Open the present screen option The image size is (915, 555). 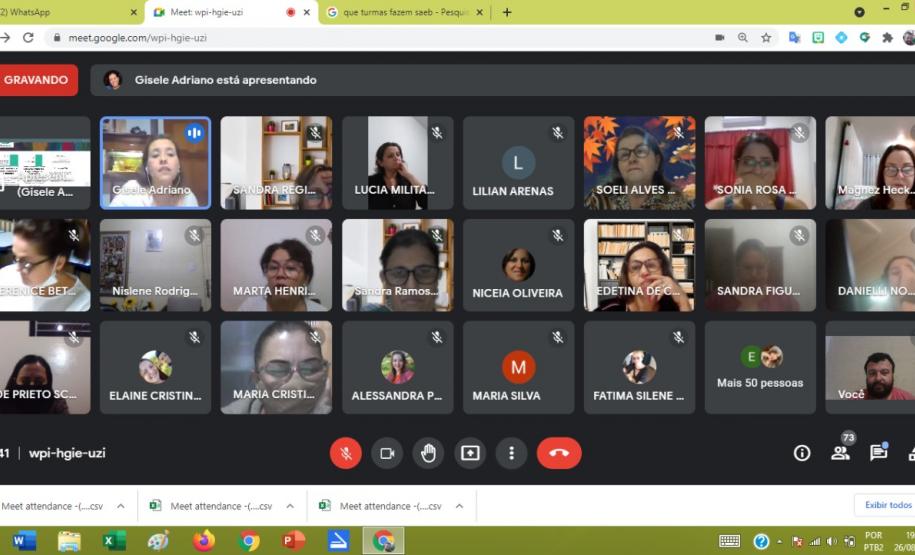pos(470,453)
